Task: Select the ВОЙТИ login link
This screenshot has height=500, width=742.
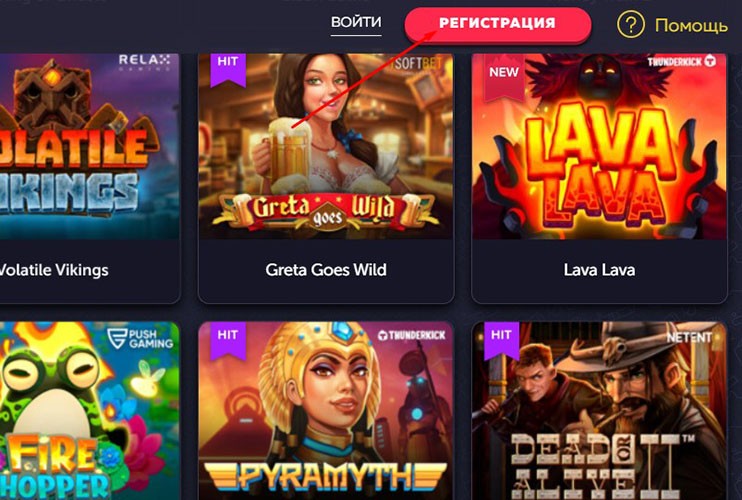Action: (x=356, y=22)
